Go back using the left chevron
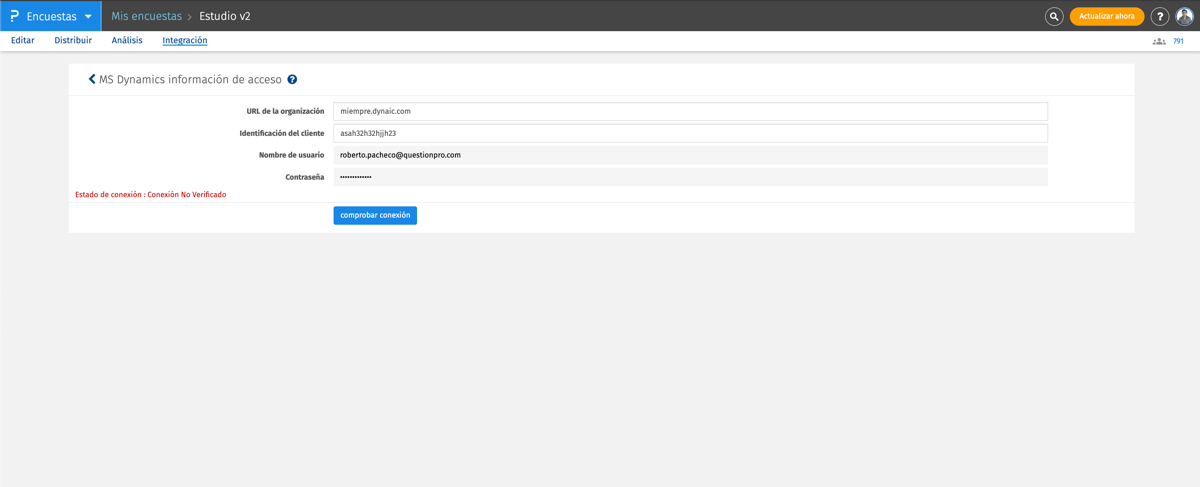1200x487 pixels. [x=92, y=79]
